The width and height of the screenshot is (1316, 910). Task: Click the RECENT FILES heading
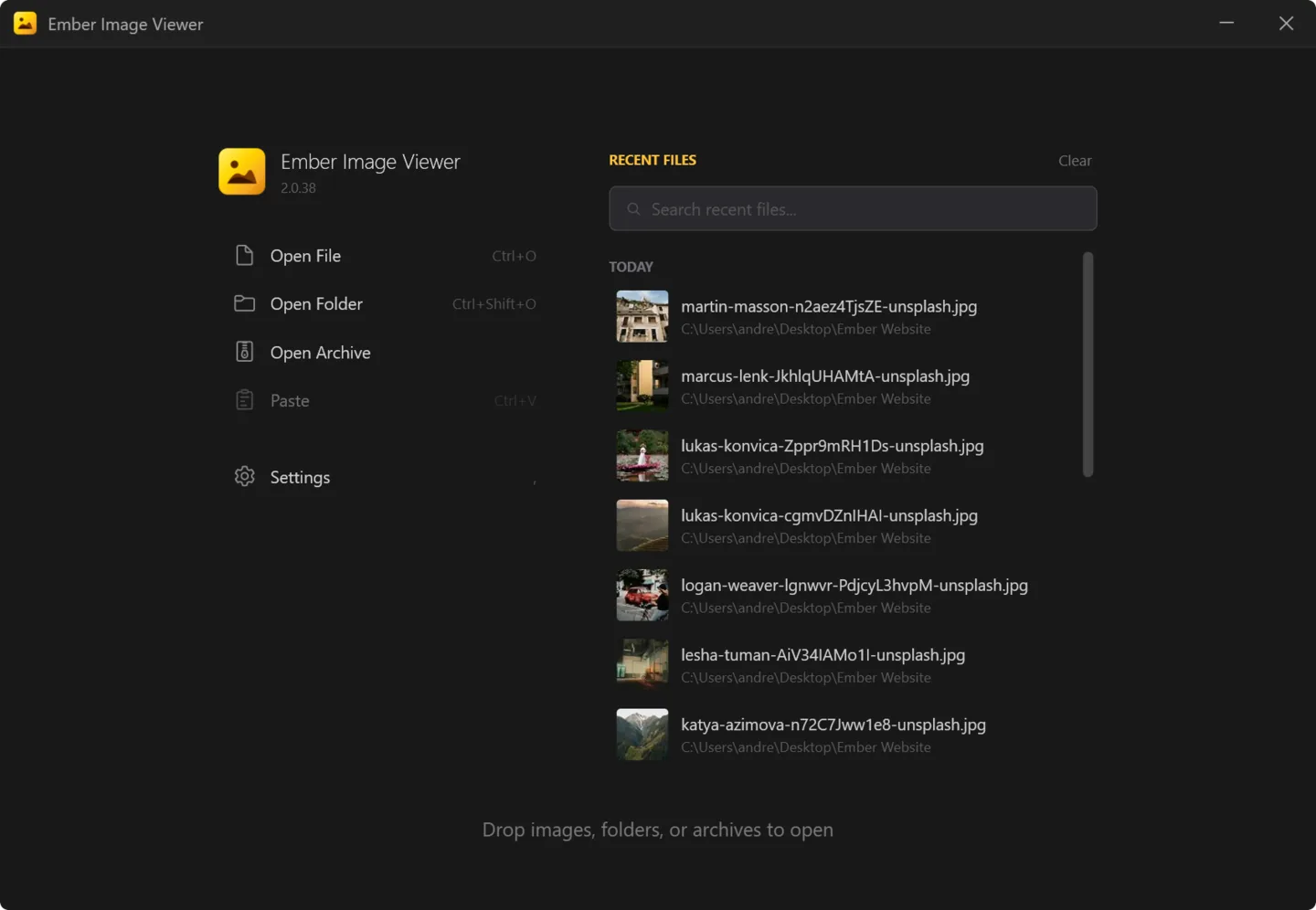(653, 160)
